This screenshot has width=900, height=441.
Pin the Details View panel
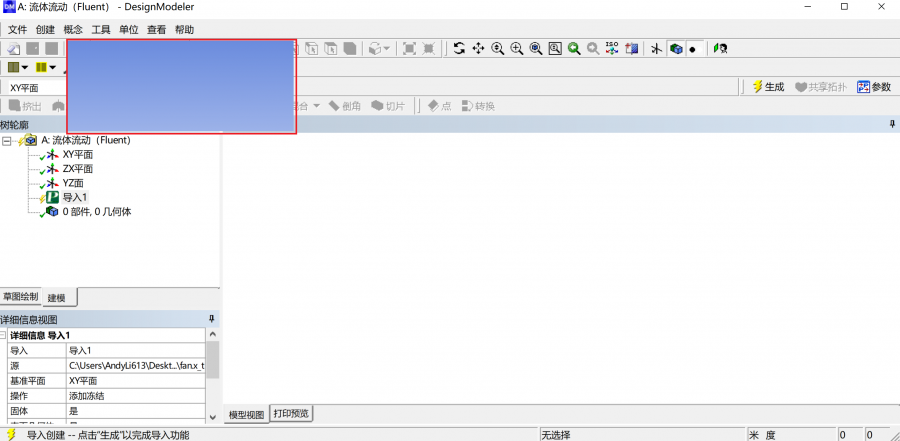pos(211,319)
